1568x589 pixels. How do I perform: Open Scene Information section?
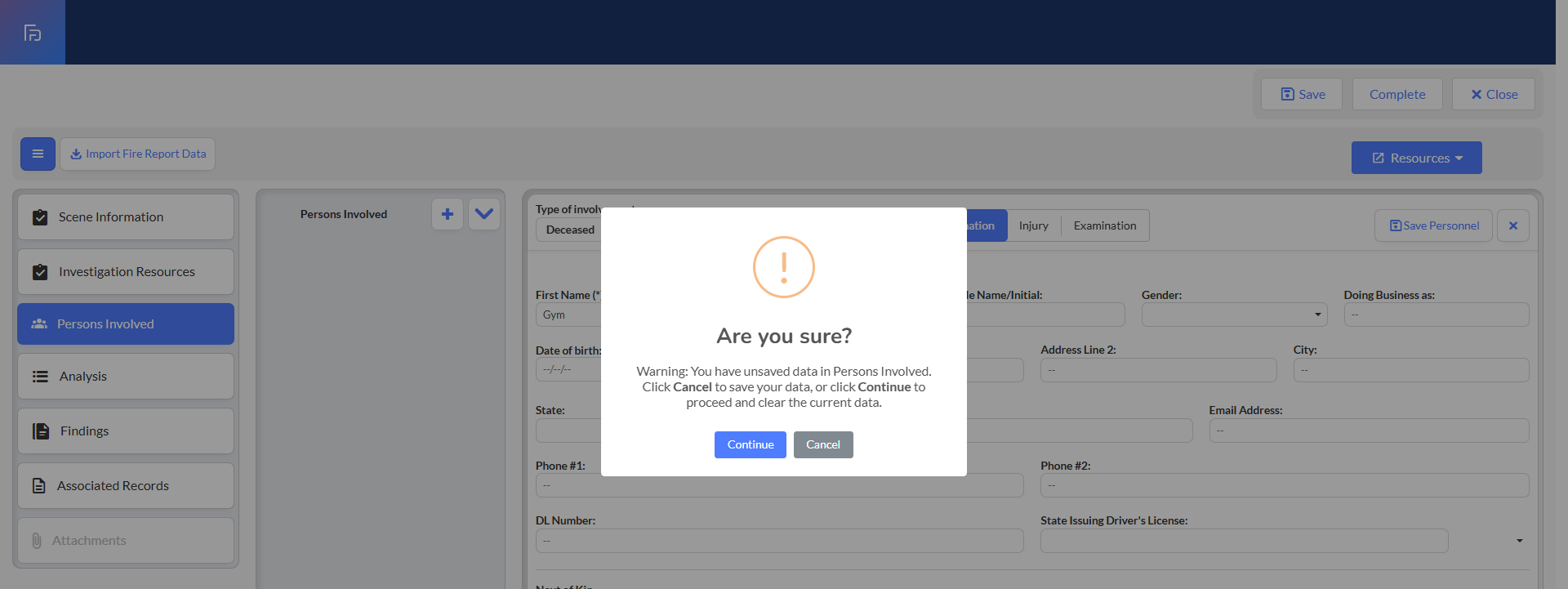[126, 217]
